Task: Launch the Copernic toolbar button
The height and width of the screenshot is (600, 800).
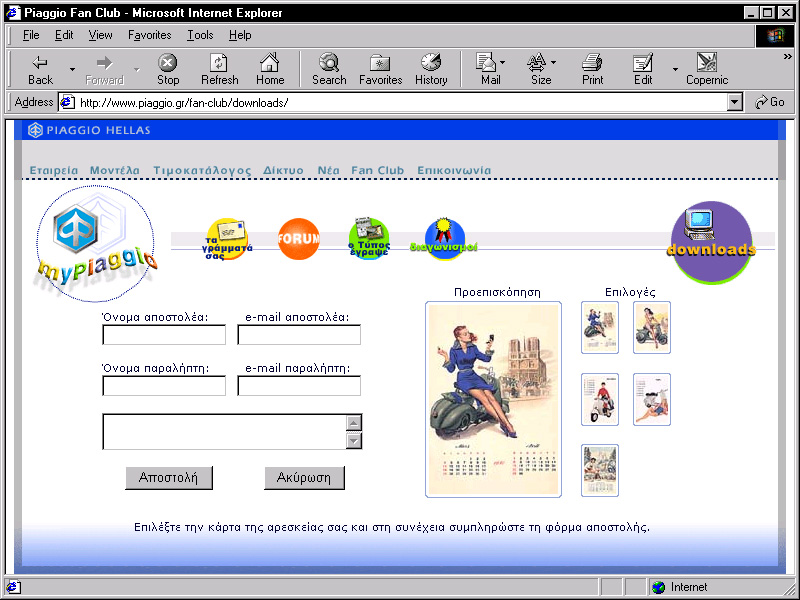Action: click(x=707, y=69)
